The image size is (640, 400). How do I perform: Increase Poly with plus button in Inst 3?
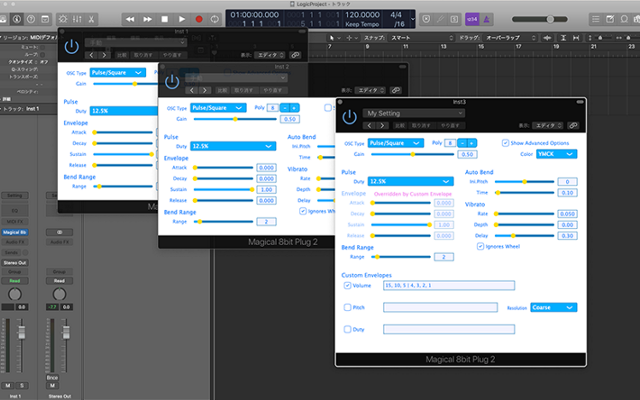[x=471, y=143]
